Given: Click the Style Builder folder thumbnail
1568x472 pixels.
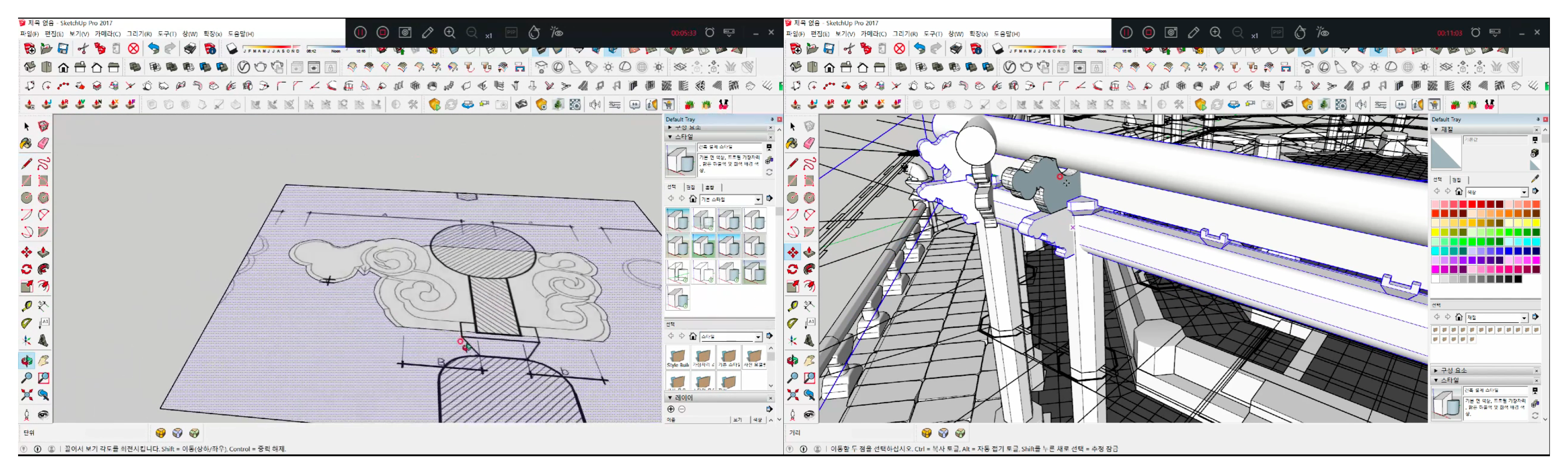Looking at the screenshot, I should pyautogui.click(x=678, y=357).
